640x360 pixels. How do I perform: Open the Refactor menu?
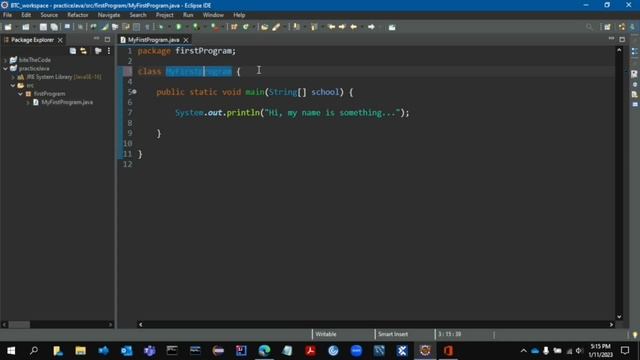[x=78, y=15]
